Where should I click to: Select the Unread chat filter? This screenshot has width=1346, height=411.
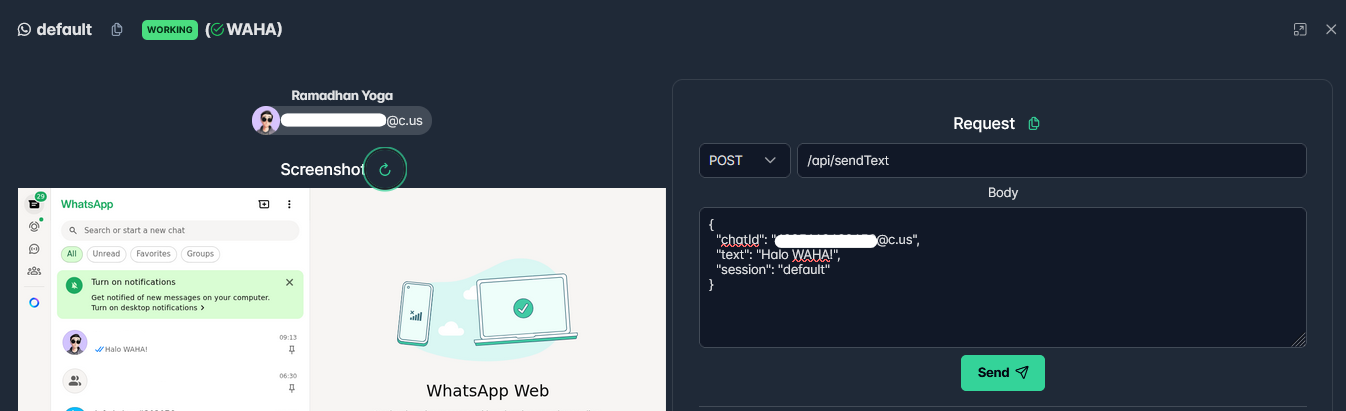pos(106,254)
